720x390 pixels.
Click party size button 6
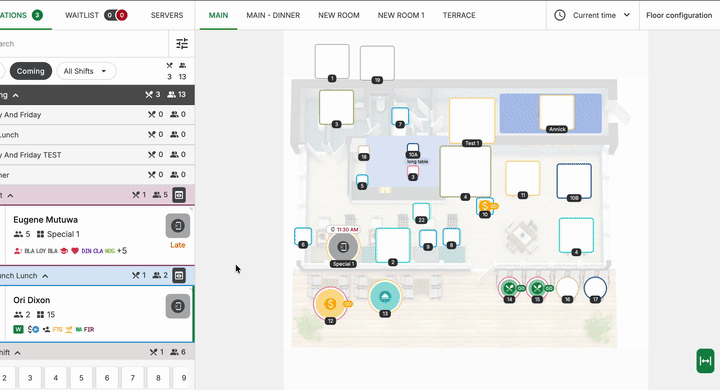pyautogui.click(x=107, y=378)
